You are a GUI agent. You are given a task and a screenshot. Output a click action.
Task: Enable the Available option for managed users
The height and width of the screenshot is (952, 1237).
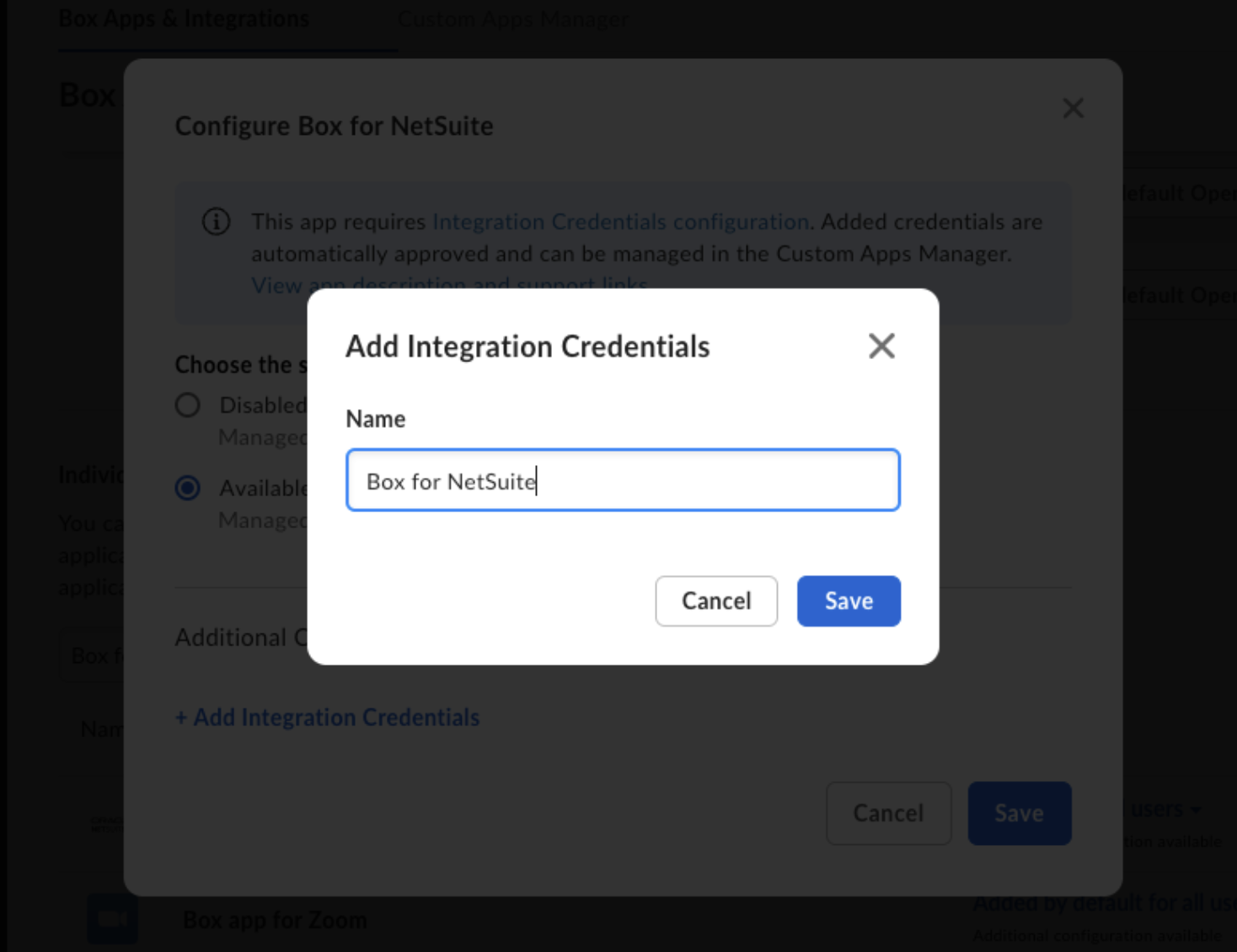tap(187, 489)
